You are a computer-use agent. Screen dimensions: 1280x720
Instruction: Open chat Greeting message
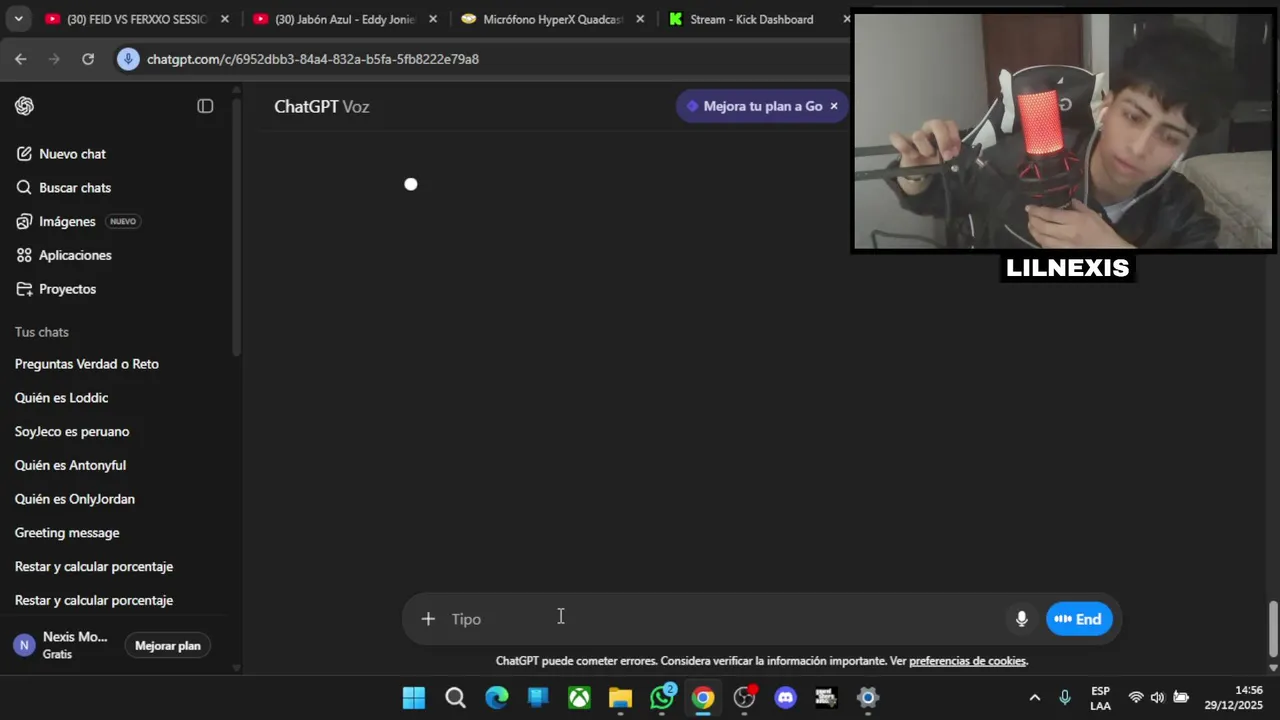[67, 533]
